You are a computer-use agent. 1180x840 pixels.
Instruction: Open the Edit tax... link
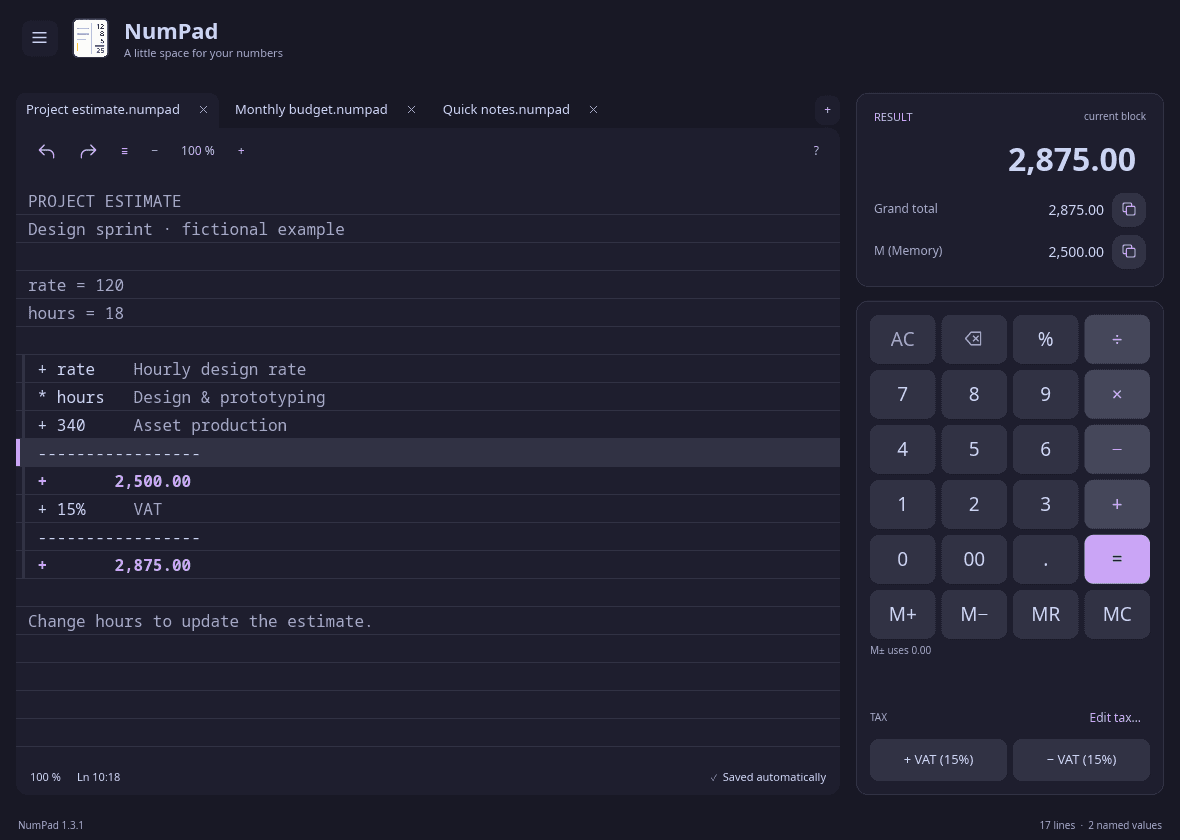coord(1115,718)
